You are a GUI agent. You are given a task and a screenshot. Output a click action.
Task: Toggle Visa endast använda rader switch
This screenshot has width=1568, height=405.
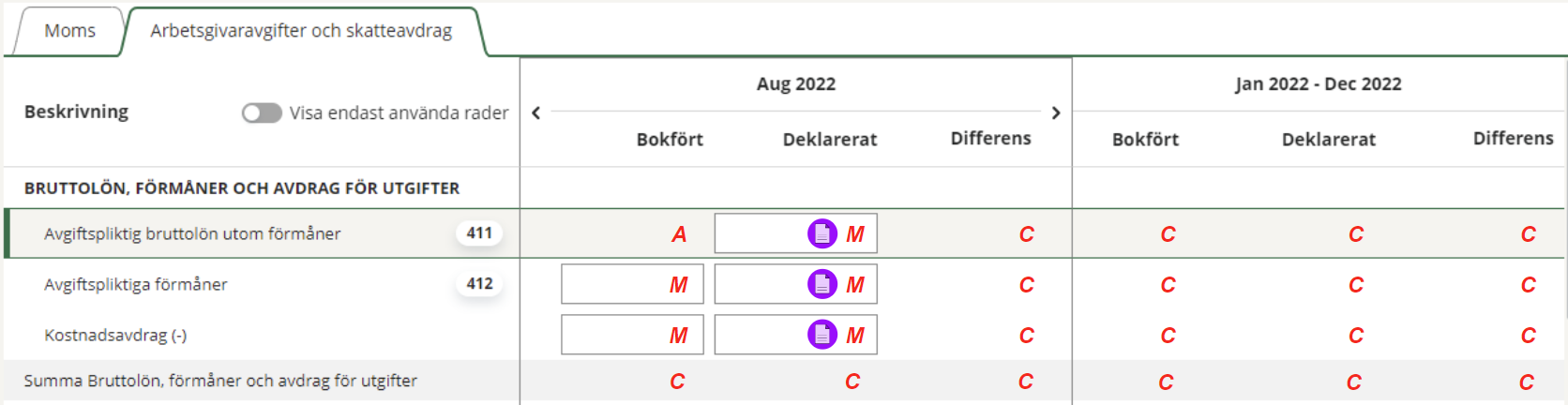click(262, 113)
